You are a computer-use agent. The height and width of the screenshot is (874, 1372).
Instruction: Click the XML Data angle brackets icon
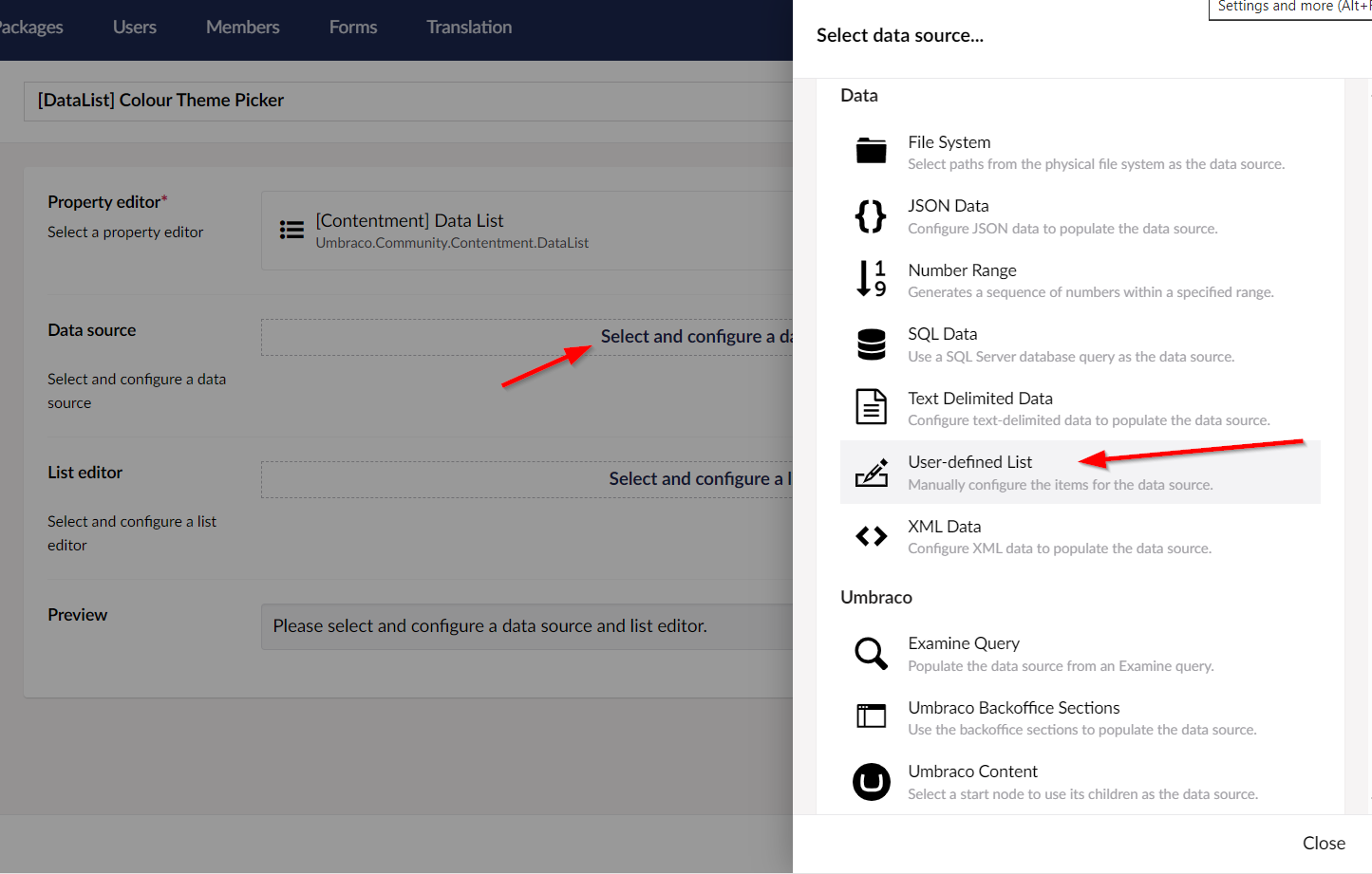click(871, 536)
